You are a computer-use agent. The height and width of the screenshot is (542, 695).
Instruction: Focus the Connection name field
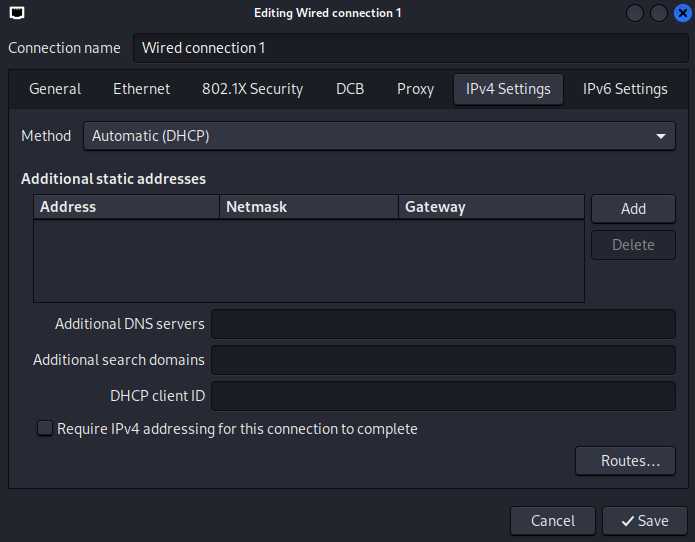pyautogui.click(x=411, y=48)
